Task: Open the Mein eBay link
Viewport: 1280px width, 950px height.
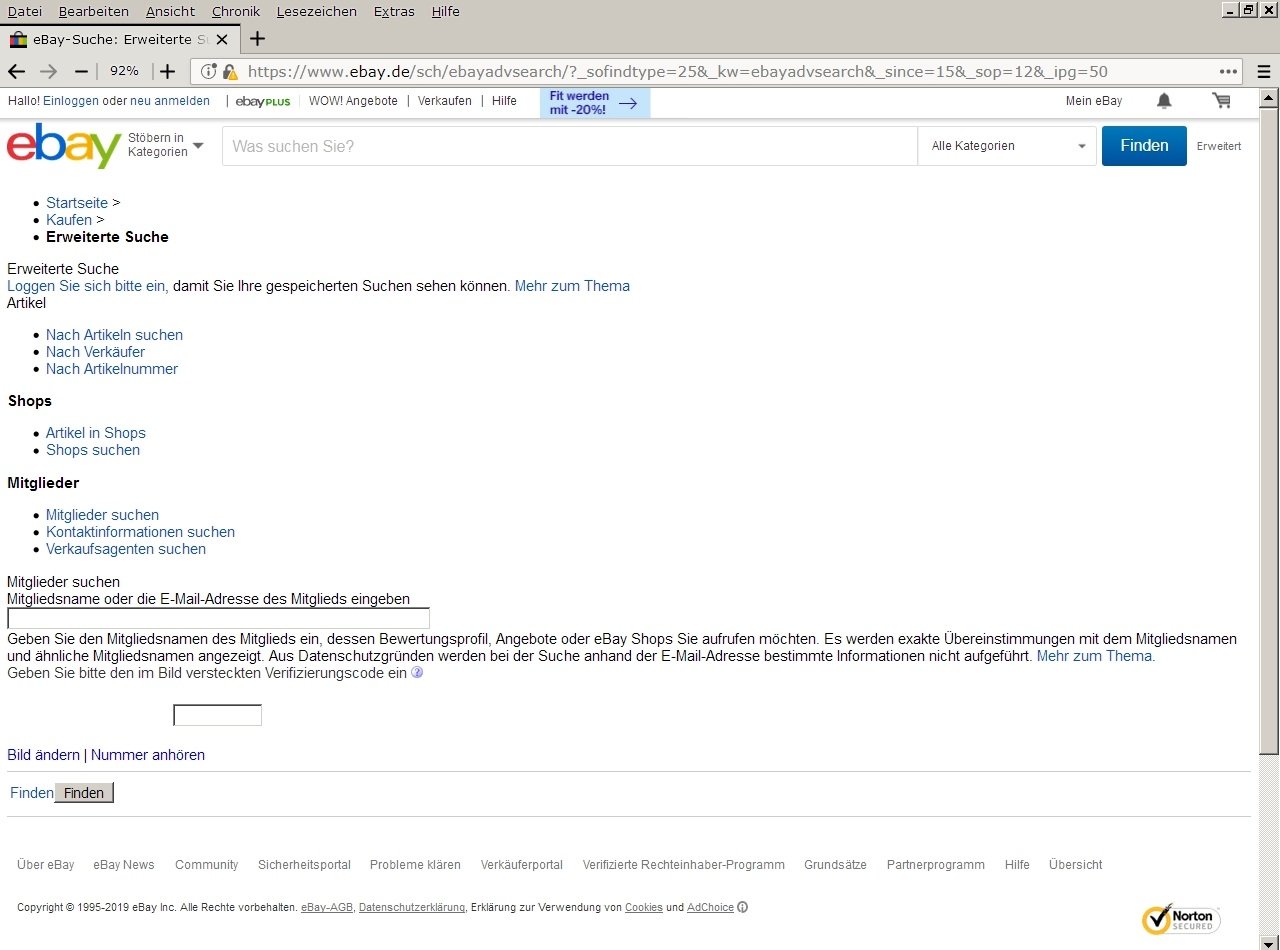Action: 1094,101
